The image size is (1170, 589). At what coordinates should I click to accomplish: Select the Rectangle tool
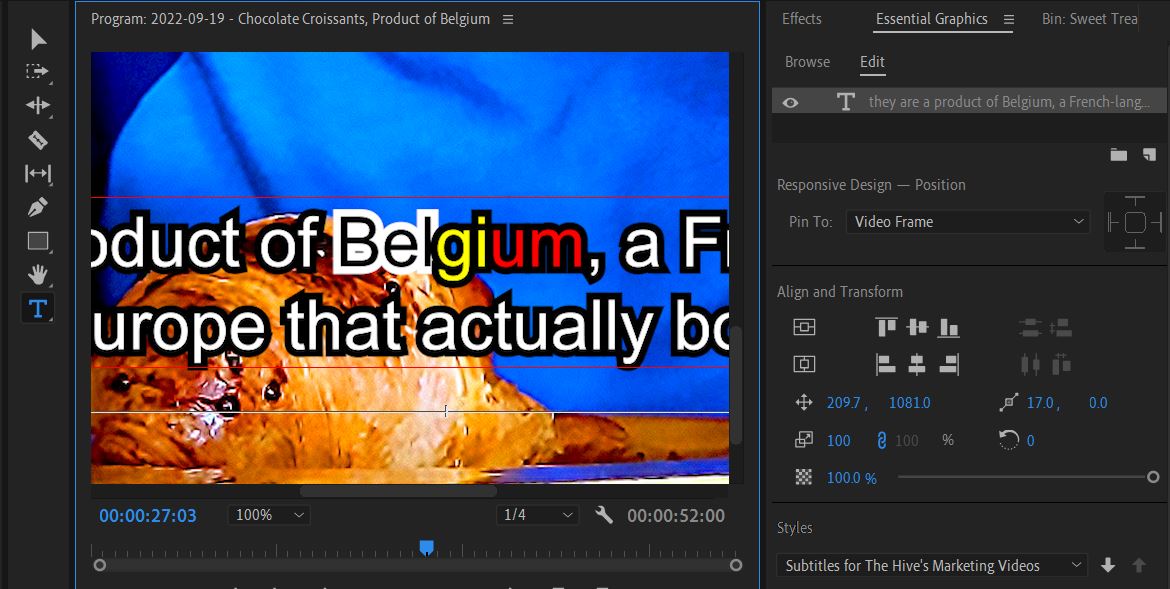tap(38, 240)
